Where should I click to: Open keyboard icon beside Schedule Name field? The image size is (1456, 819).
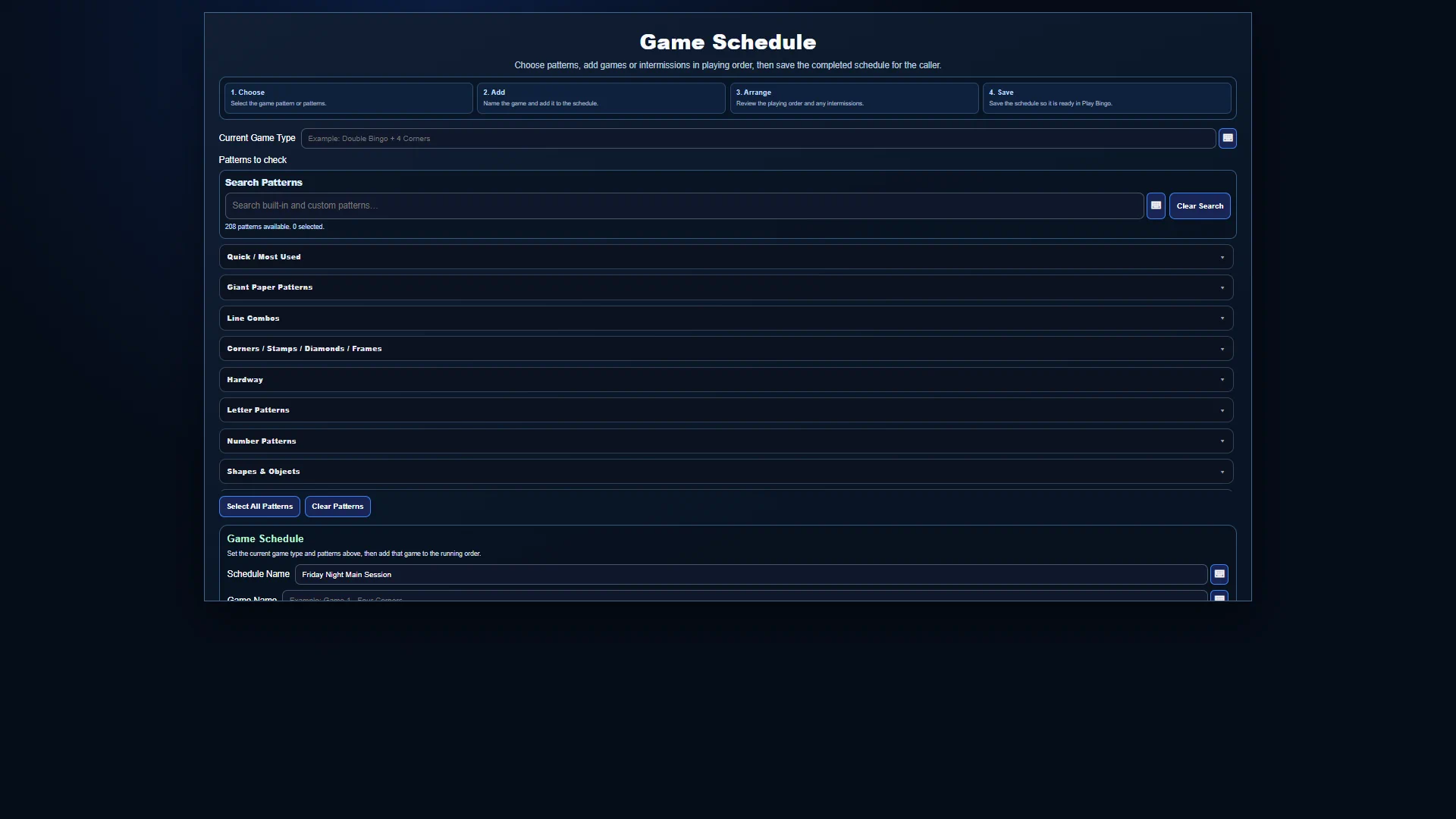click(1219, 574)
